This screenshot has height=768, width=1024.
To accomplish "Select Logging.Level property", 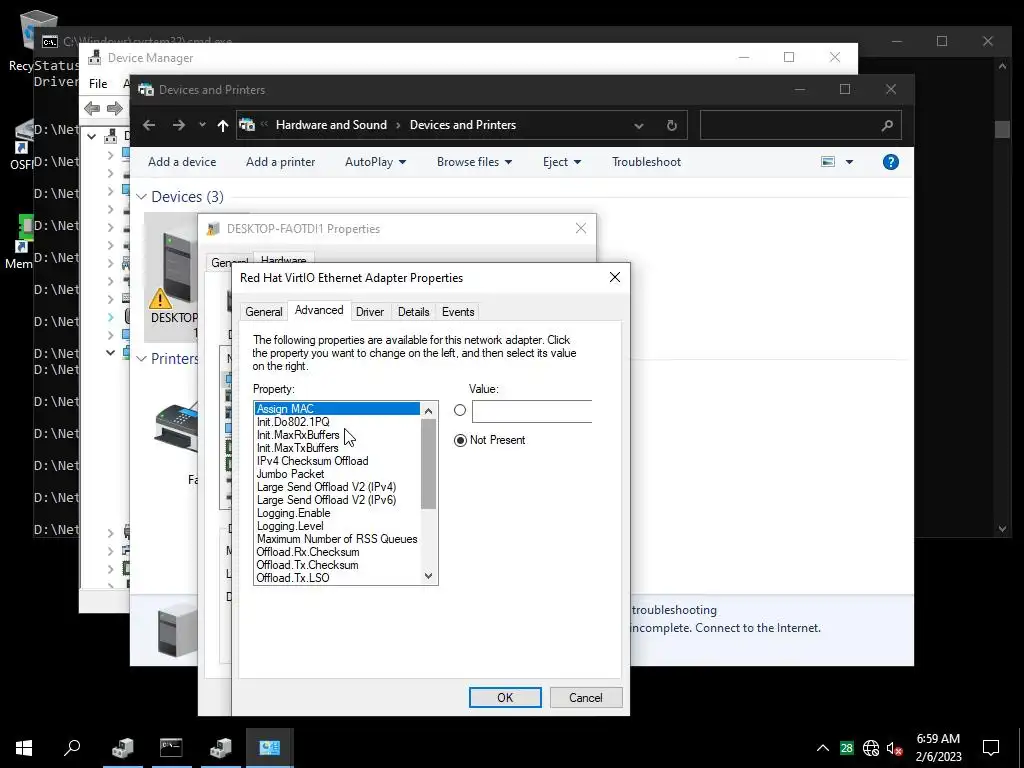I will click(x=290, y=526).
